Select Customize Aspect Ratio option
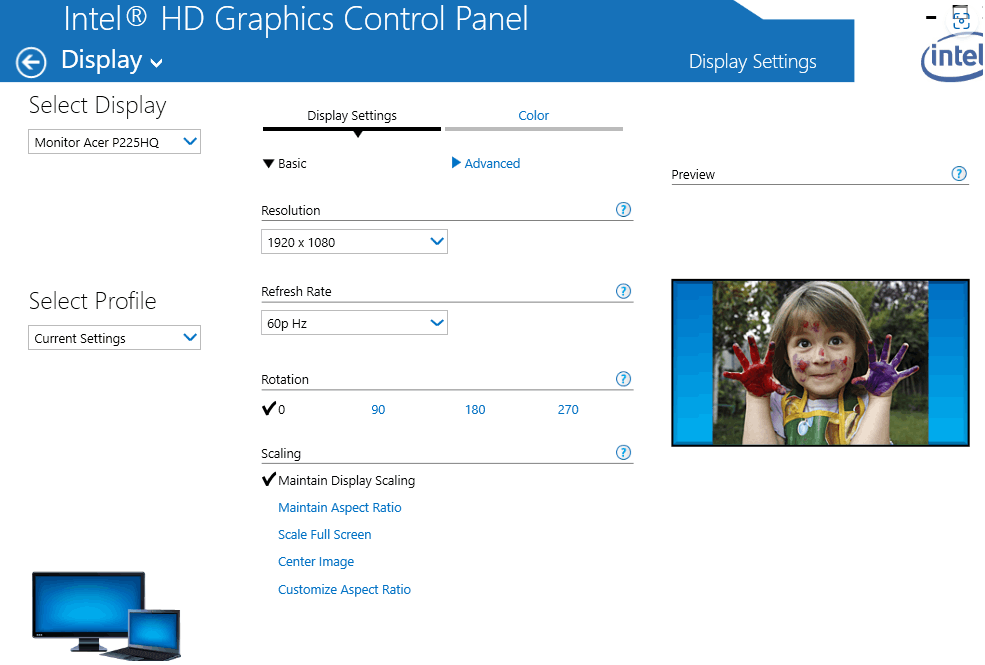Viewport: 985px width, 665px height. [x=344, y=589]
